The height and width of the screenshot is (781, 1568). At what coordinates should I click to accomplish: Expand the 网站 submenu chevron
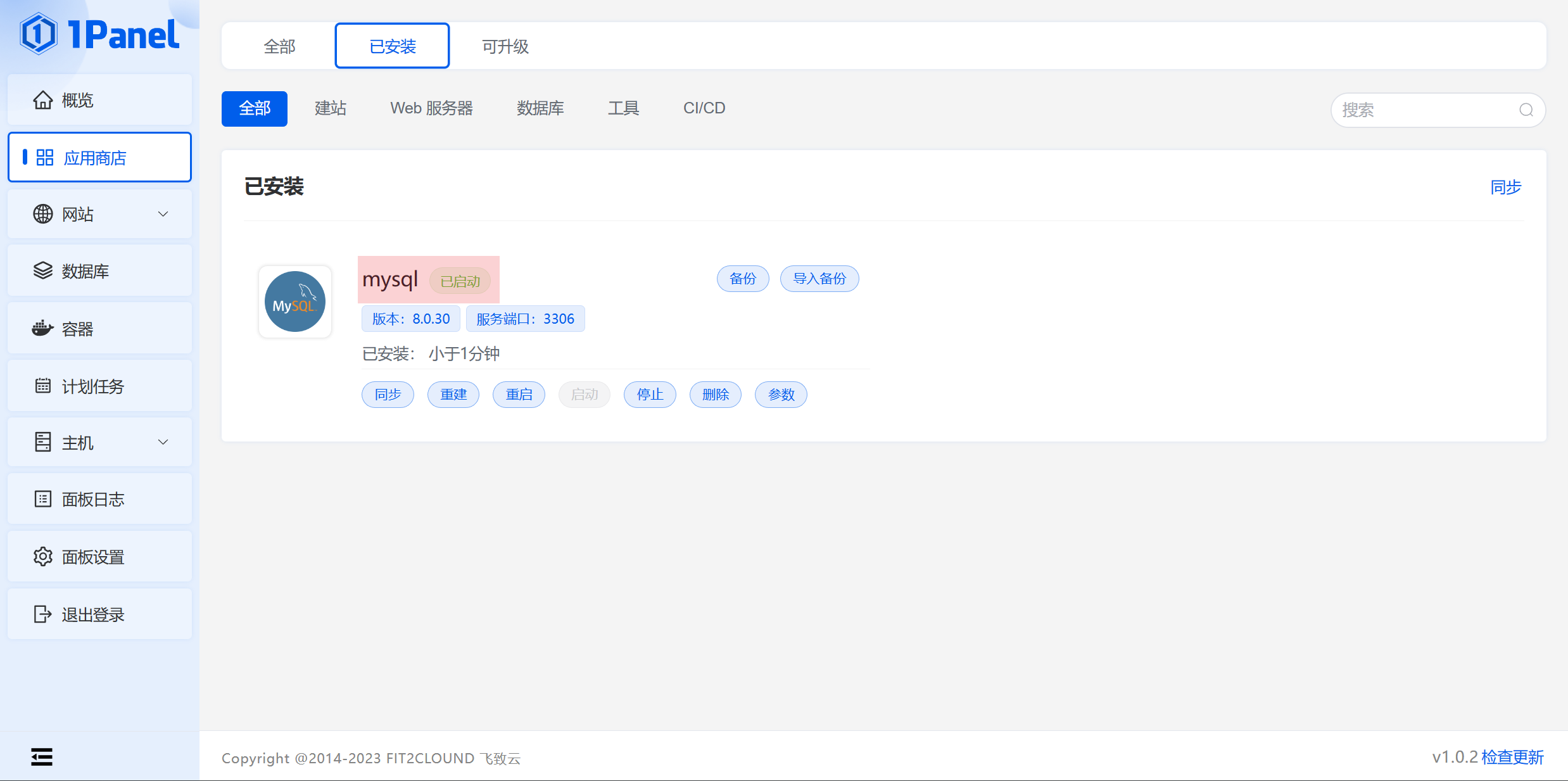(x=163, y=214)
